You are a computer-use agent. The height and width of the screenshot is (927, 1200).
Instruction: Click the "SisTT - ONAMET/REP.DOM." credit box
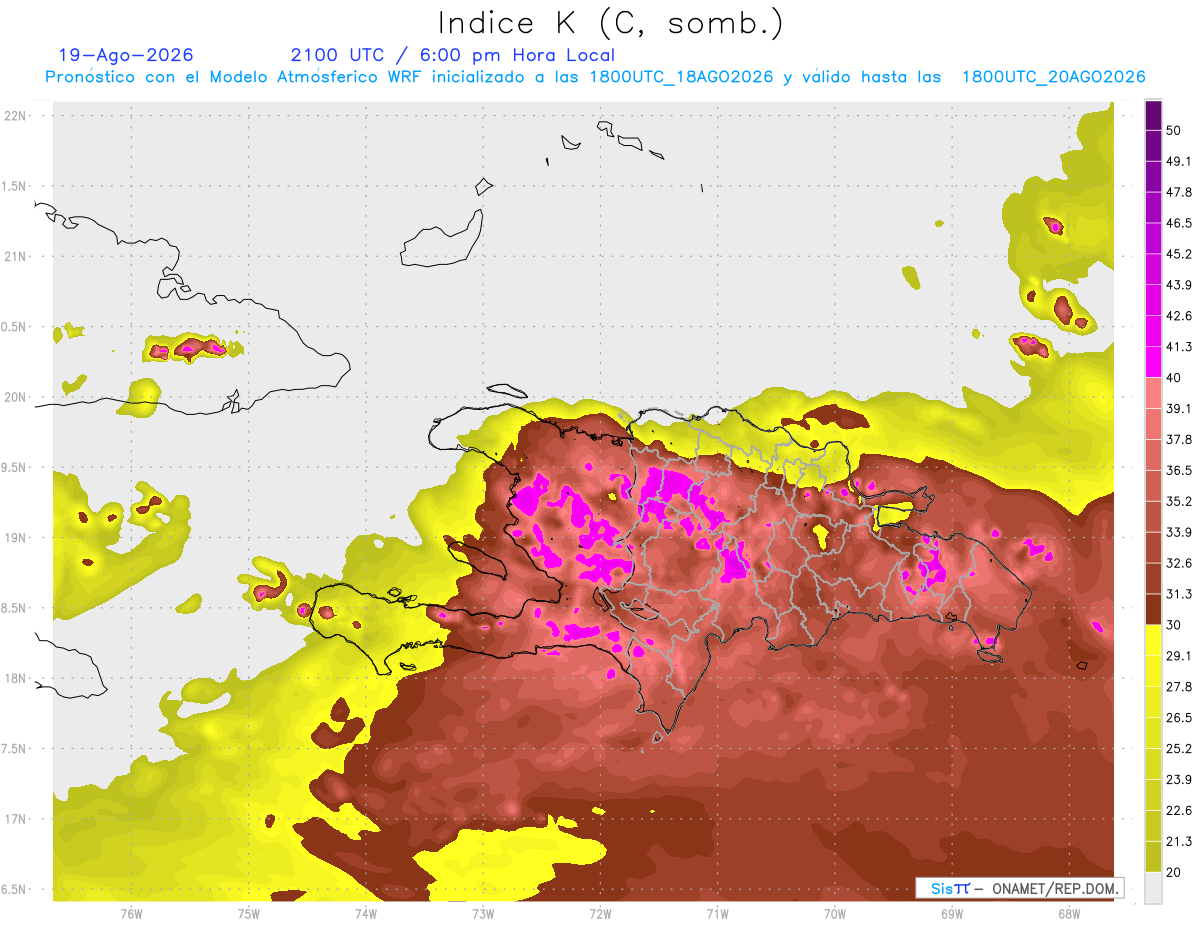pos(1019,888)
